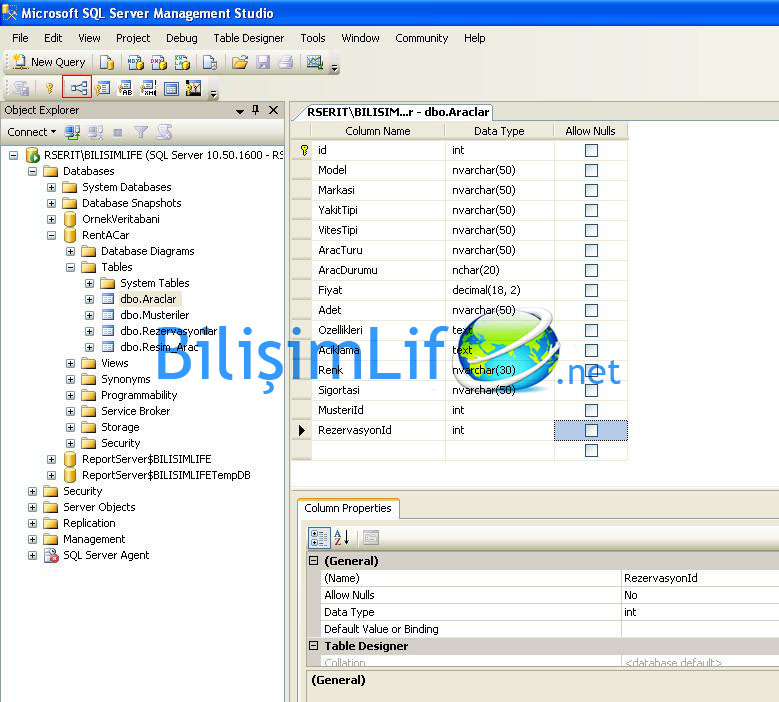Viewport: 779px width, 702px height.
Task: Click the Manage Check Constraints icon
Action: pos(171,88)
